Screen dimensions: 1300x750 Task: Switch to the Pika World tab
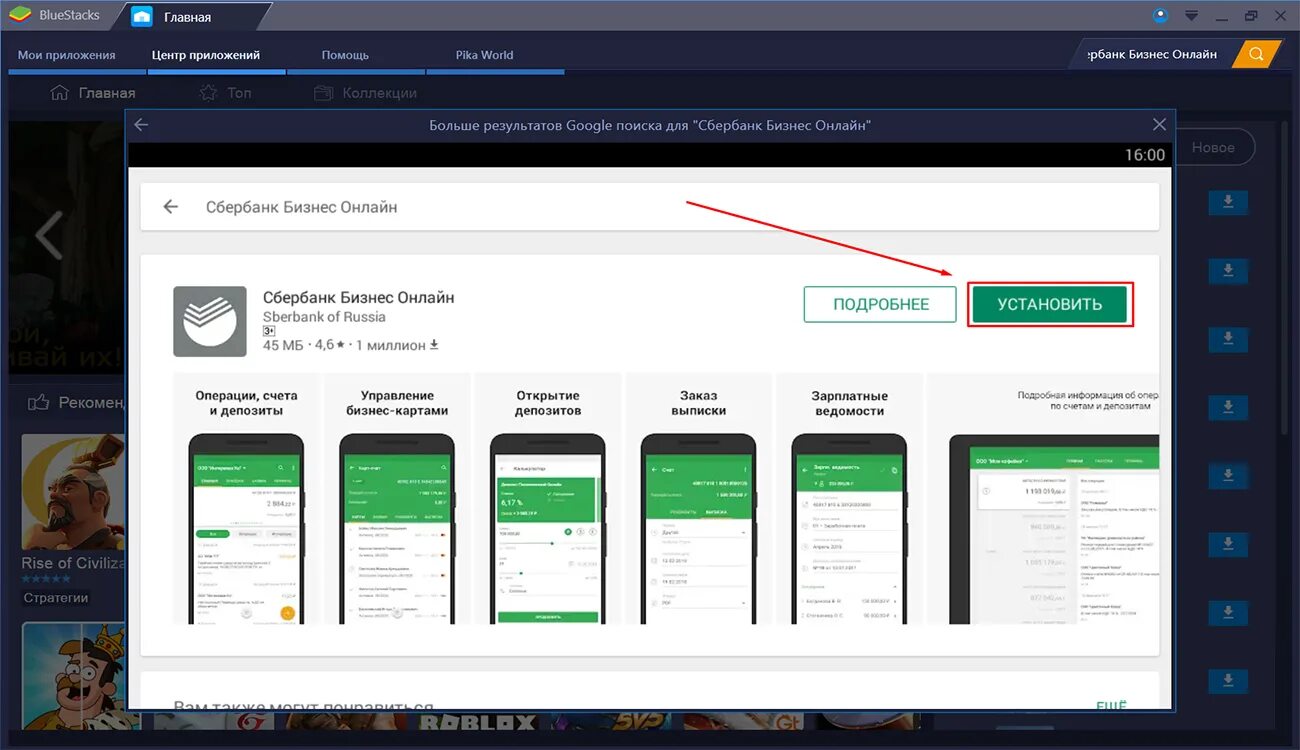coord(484,55)
